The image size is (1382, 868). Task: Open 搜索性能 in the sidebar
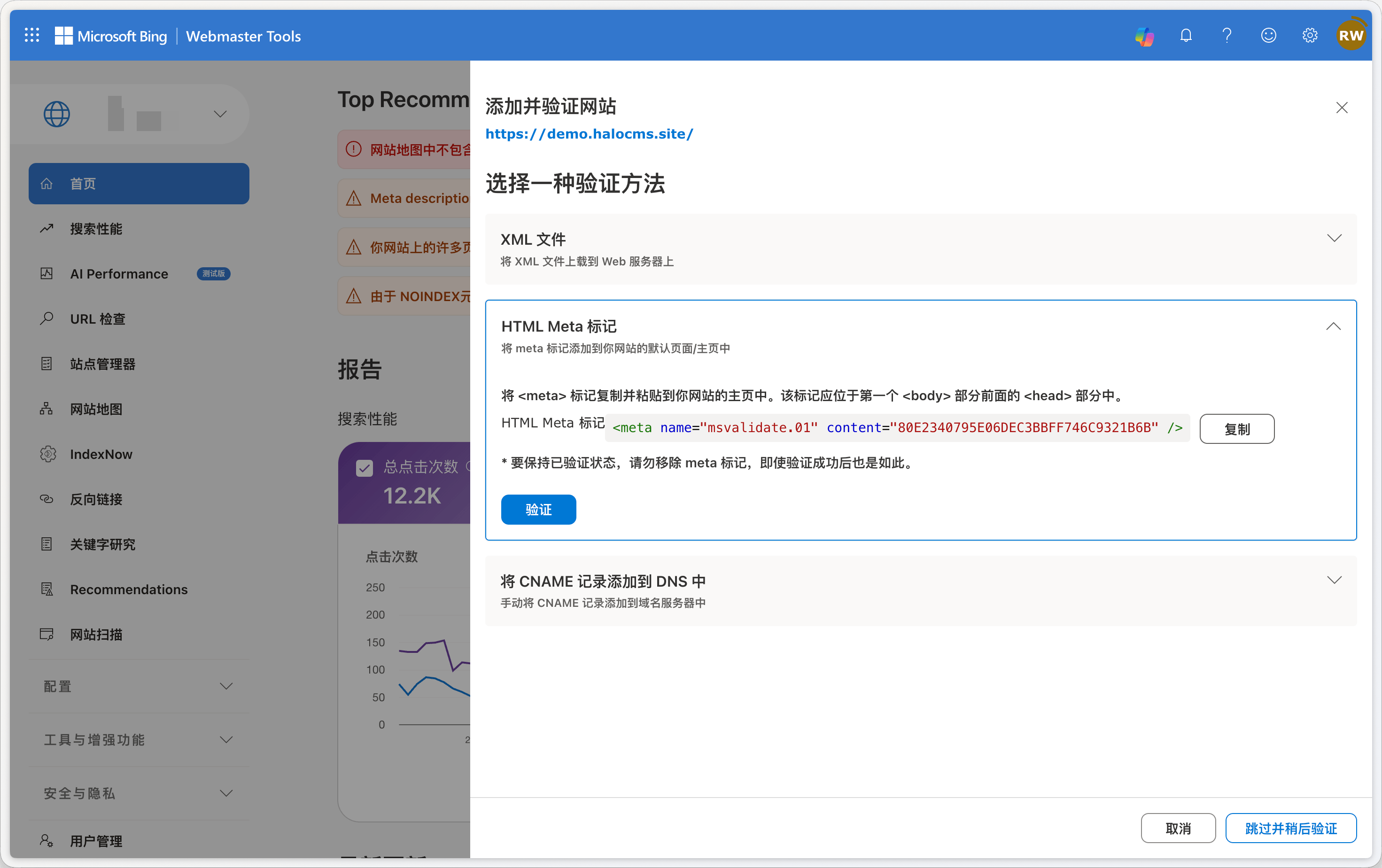coord(139,228)
